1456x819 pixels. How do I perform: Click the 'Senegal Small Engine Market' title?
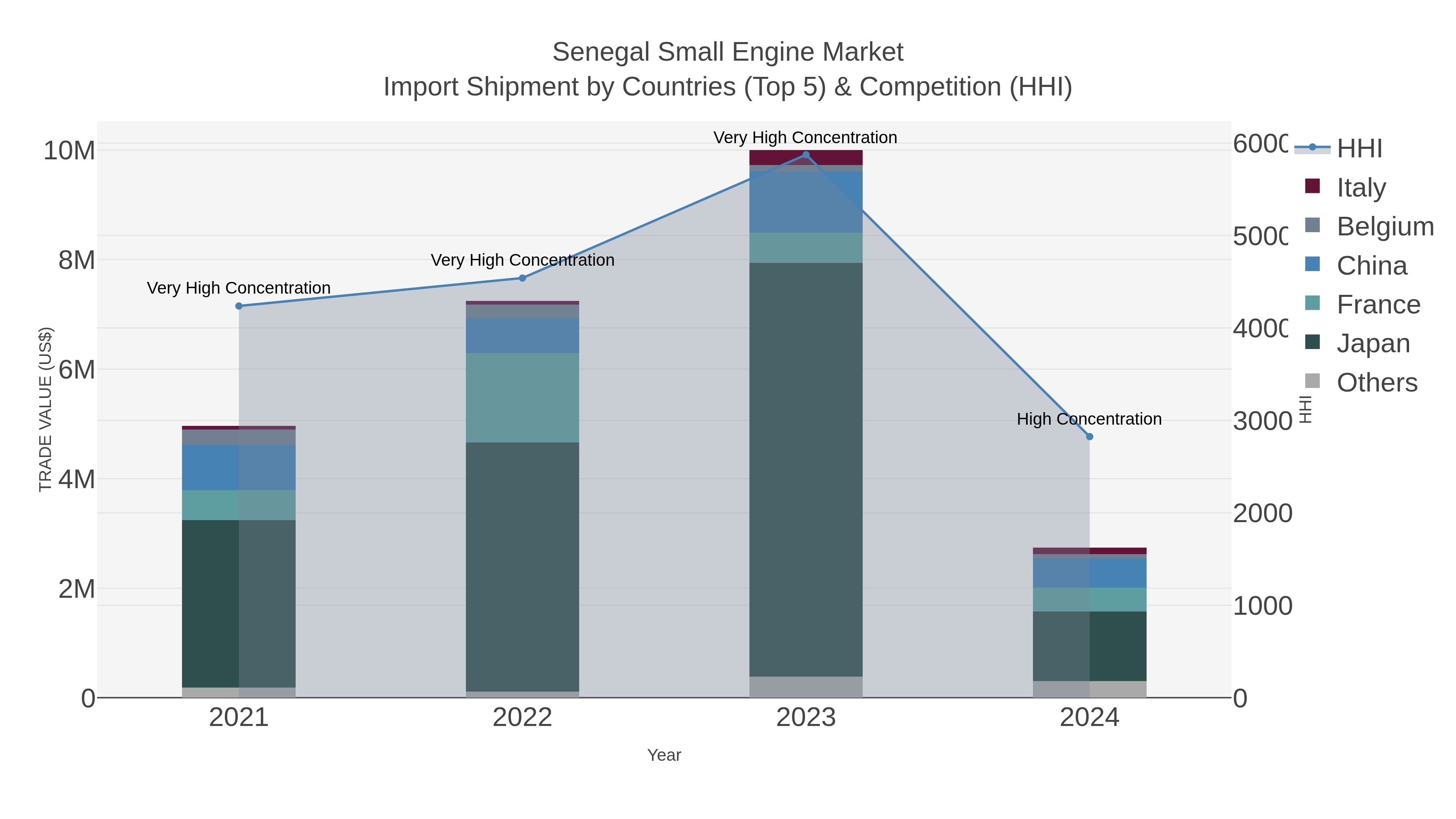(x=728, y=52)
